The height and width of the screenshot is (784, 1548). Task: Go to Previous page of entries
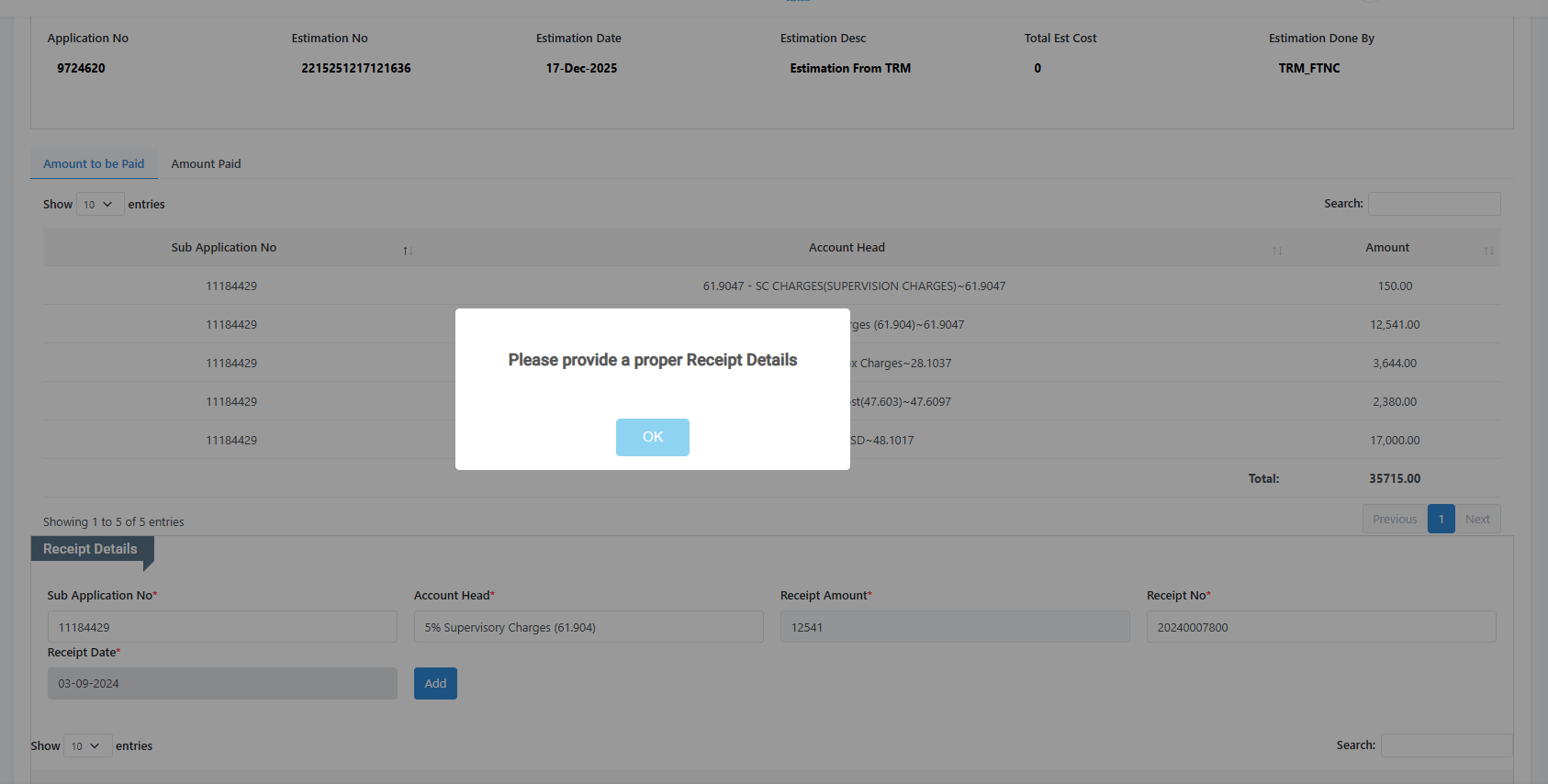1395,520
